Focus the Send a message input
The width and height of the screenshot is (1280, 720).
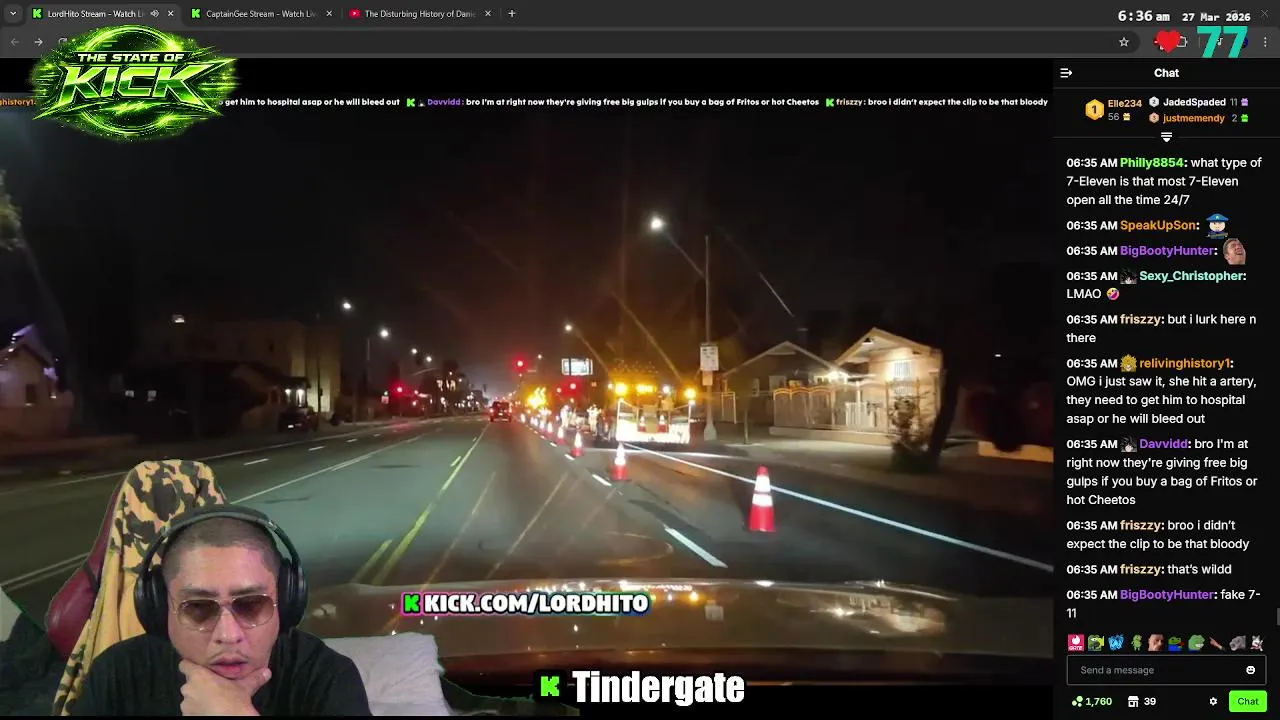pyautogui.click(x=1166, y=670)
